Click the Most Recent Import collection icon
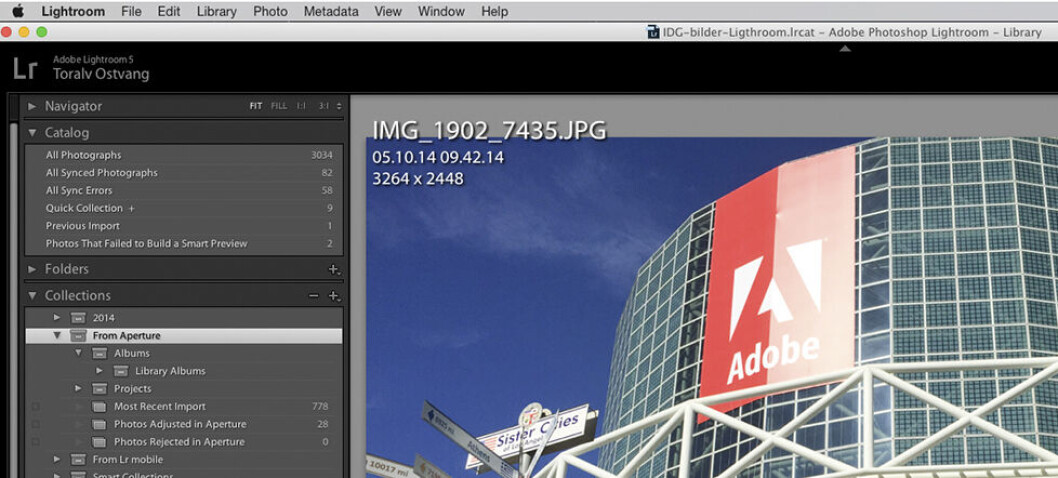This screenshot has width=1058, height=478. pos(99,406)
